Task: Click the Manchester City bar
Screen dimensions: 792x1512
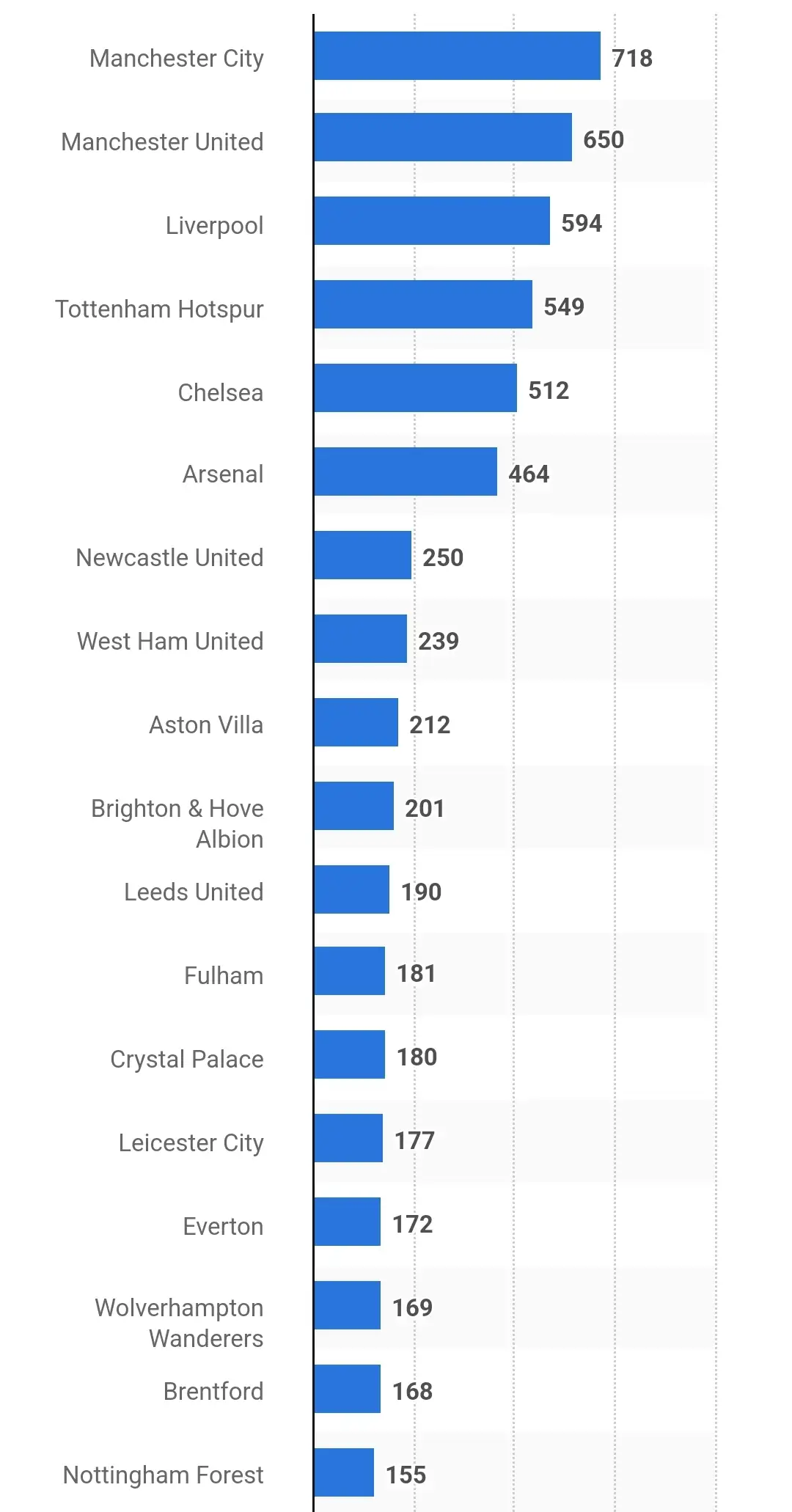Action: [457, 56]
